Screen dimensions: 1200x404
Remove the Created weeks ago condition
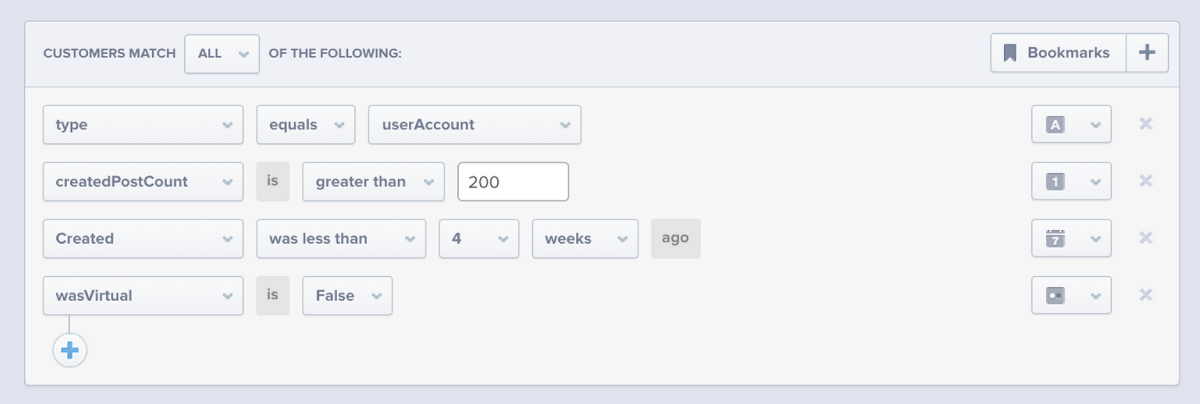tap(1146, 238)
